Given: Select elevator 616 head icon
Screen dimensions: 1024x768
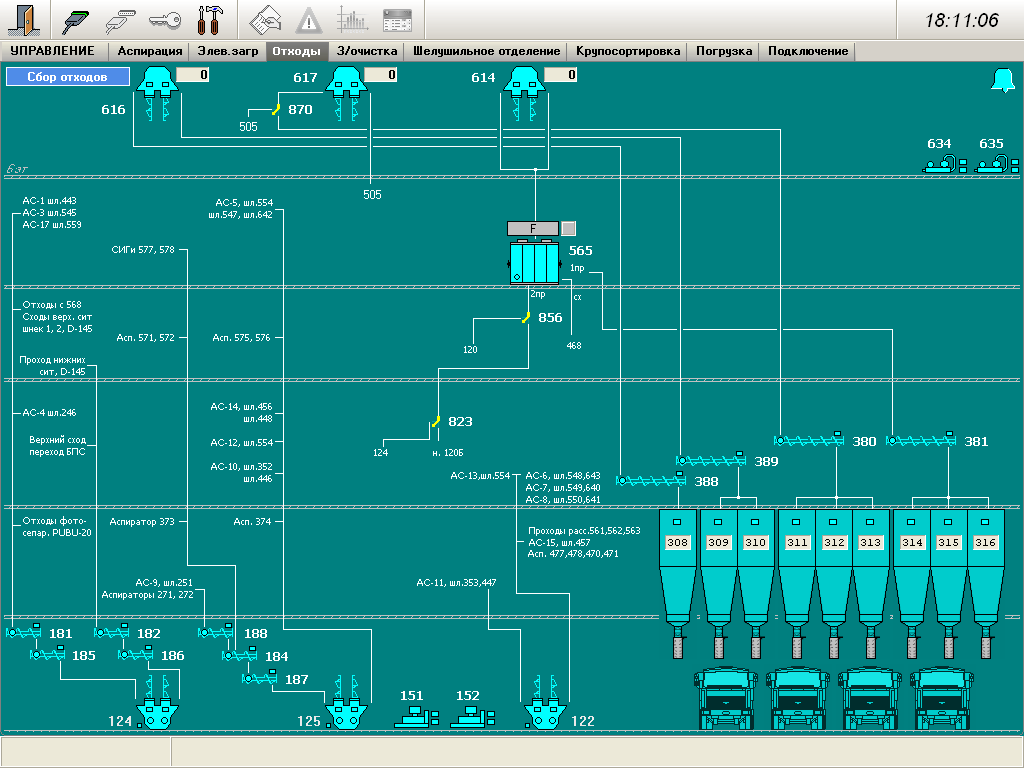Looking at the screenshot, I should click(157, 82).
